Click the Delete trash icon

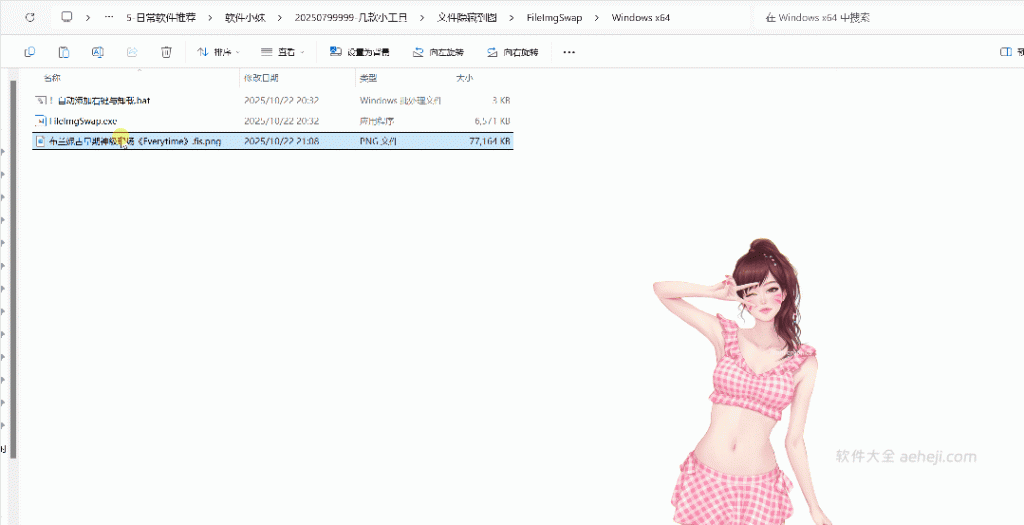166,52
